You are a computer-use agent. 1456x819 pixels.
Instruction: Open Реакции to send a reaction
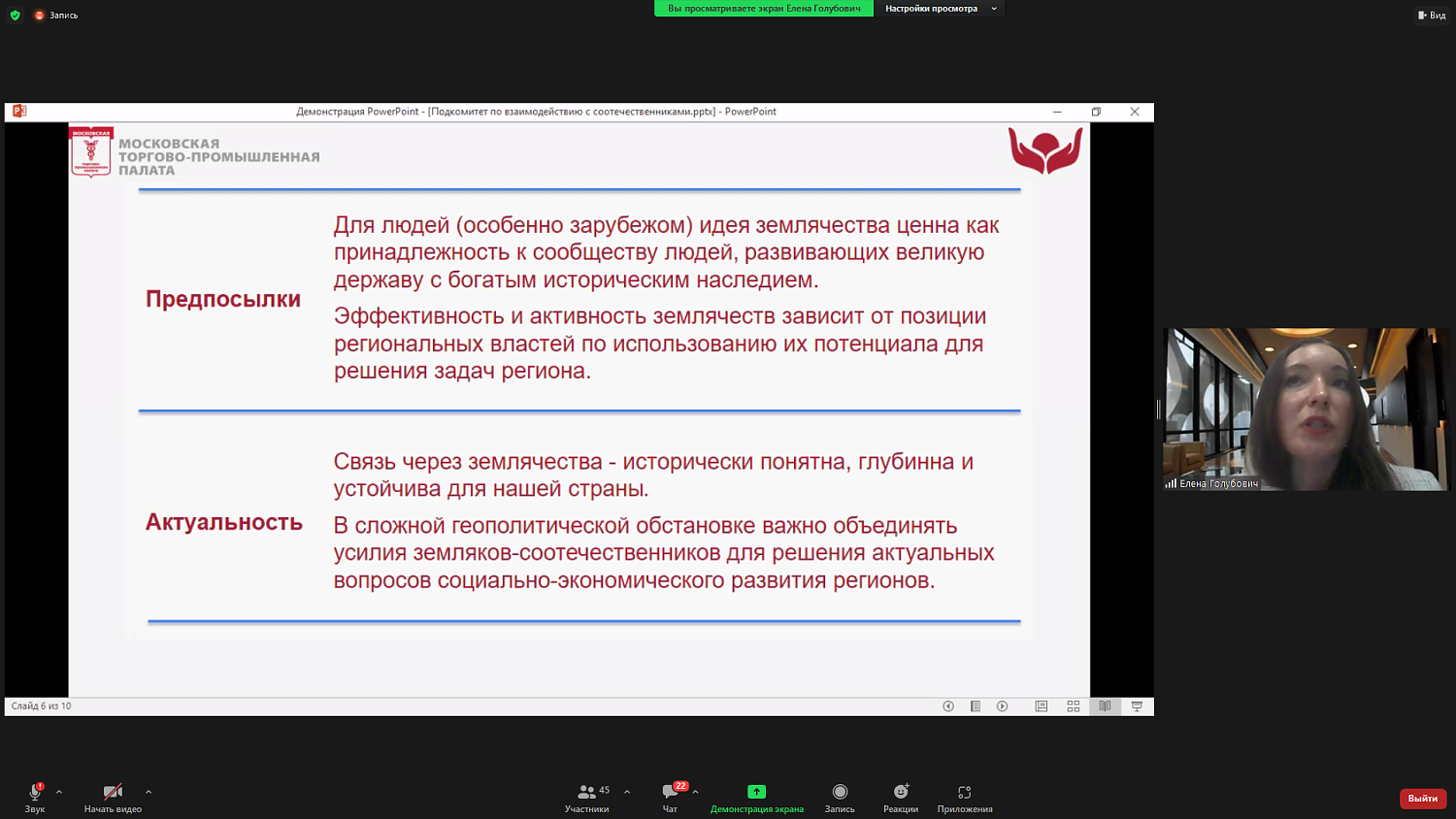(x=899, y=798)
